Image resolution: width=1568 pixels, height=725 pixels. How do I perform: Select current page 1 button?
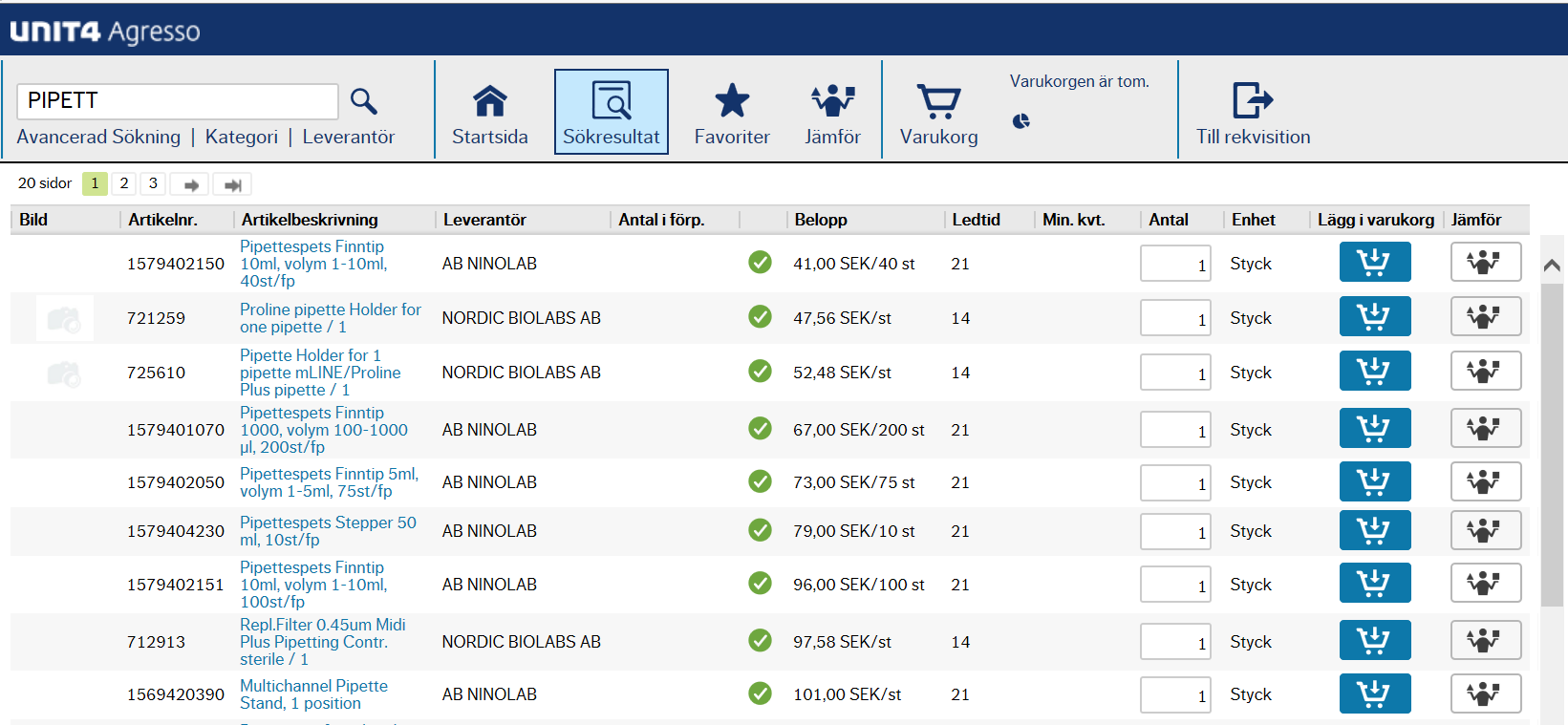(x=95, y=183)
